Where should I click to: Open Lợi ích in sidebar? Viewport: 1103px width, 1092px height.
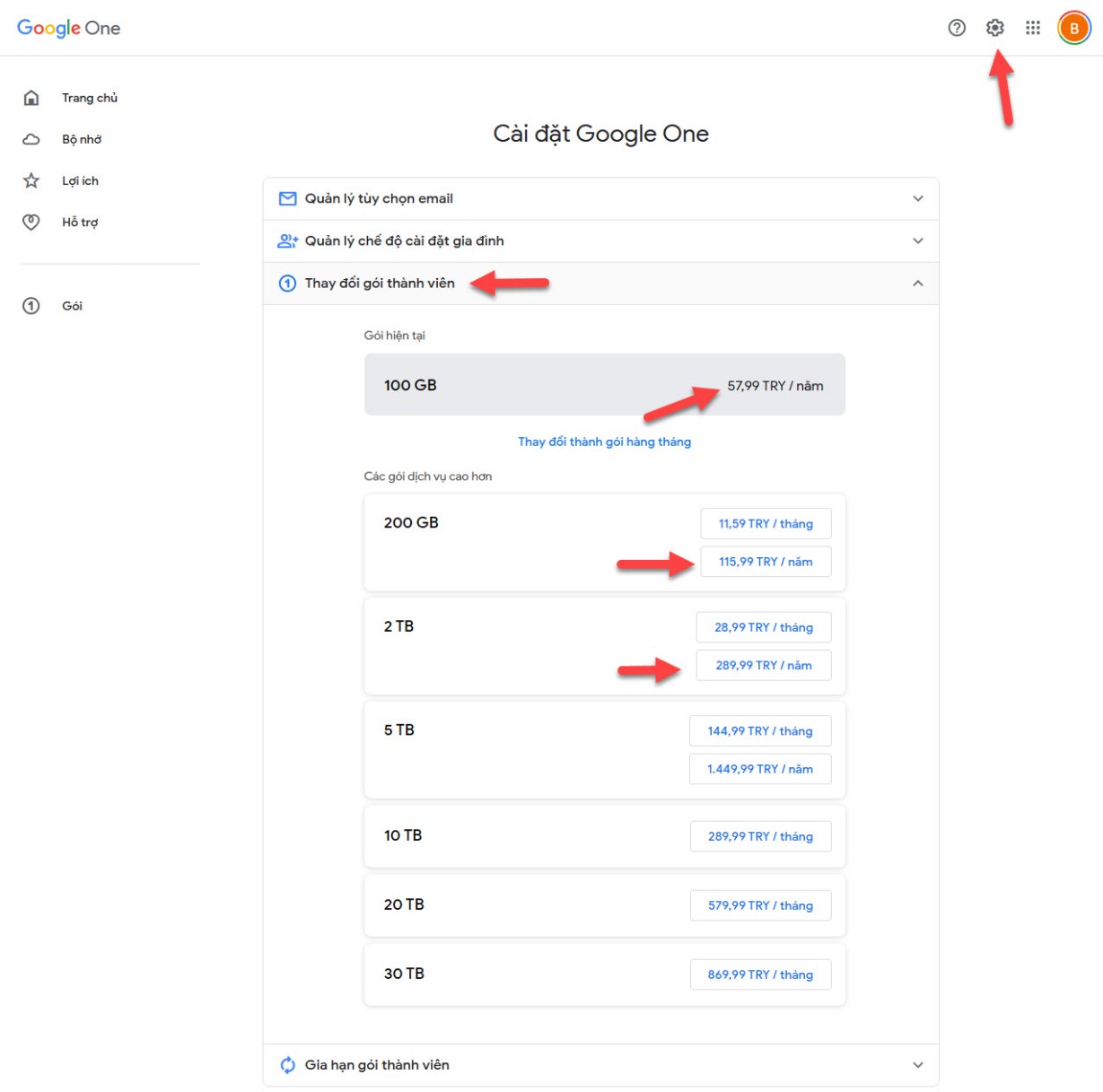pyautogui.click(x=80, y=180)
